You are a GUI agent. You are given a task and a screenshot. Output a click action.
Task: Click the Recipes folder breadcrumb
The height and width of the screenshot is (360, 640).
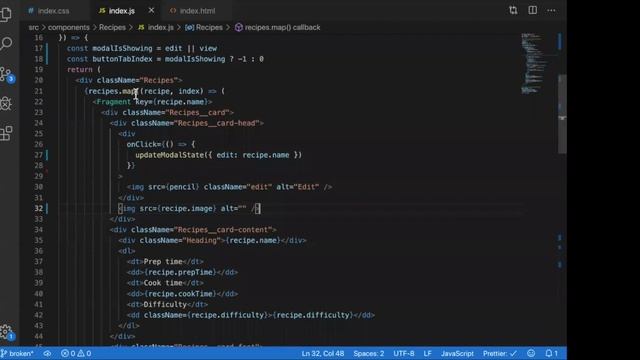pyautogui.click(x=112, y=27)
